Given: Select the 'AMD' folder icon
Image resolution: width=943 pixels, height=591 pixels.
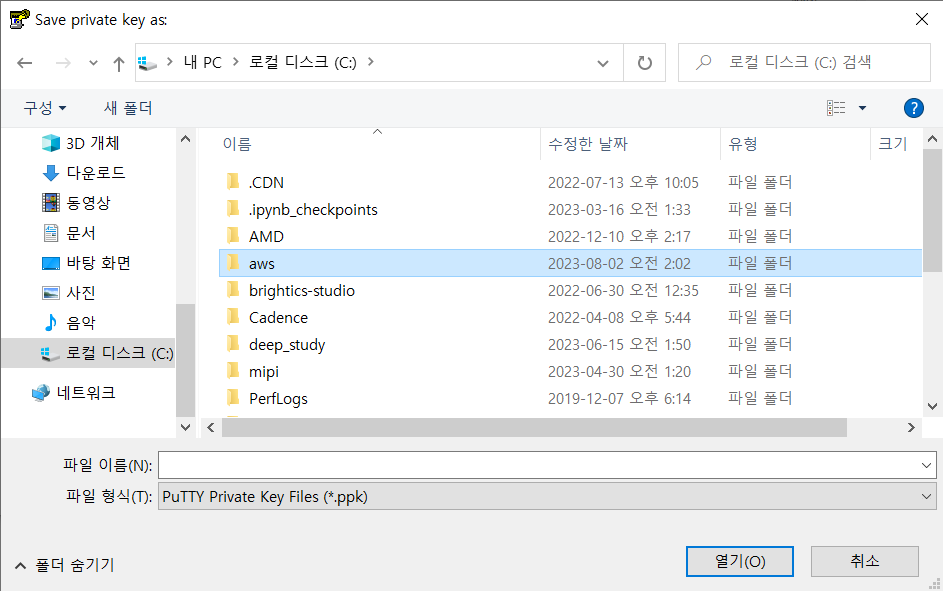Looking at the screenshot, I should [x=233, y=236].
